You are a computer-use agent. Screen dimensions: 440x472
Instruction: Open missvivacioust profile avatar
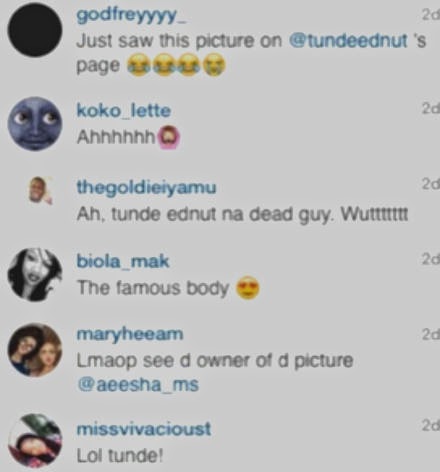click(35, 441)
